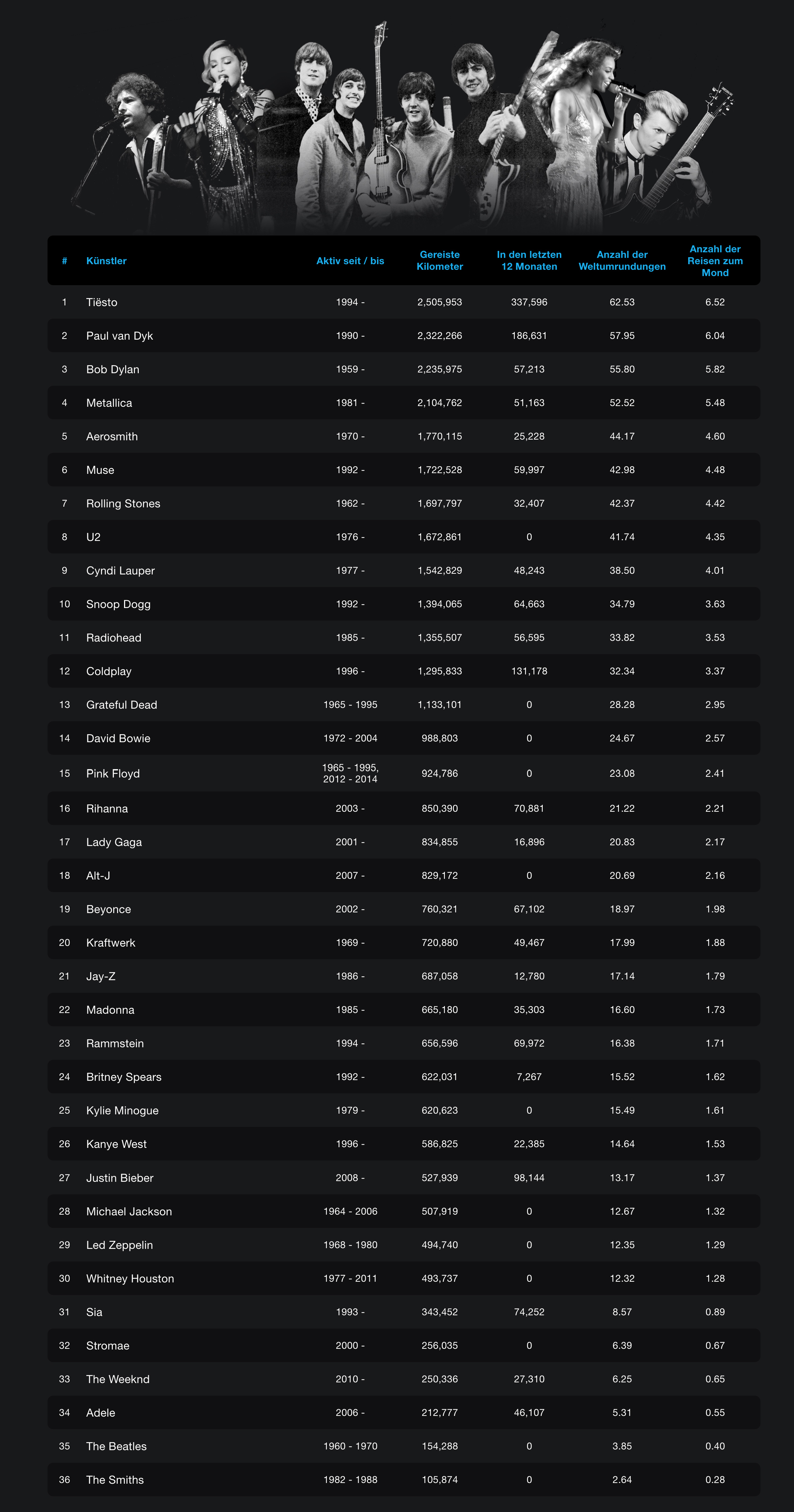Select The Smiths in last row

115,1480
